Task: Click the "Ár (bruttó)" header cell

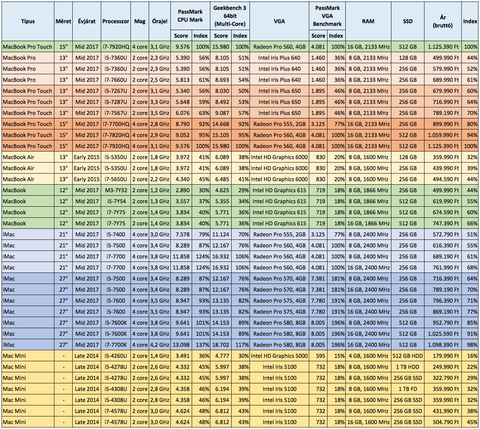Action: click(443, 21)
